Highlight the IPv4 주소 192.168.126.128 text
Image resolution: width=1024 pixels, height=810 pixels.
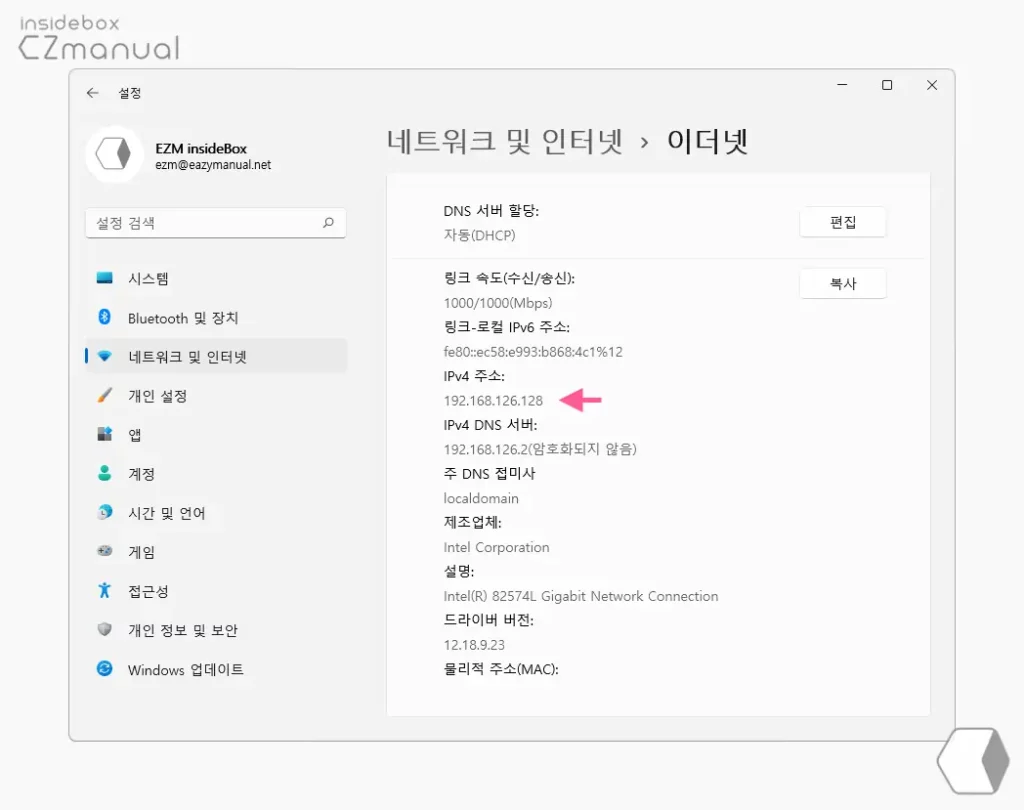(x=494, y=400)
